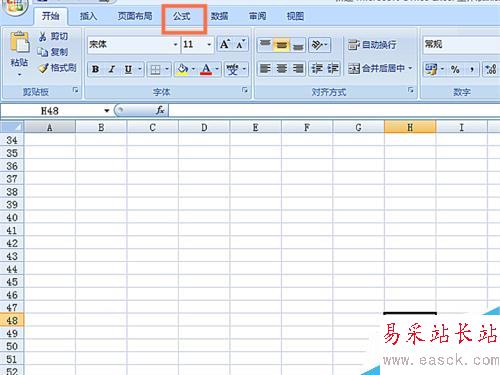Select row 48 header

12,321
